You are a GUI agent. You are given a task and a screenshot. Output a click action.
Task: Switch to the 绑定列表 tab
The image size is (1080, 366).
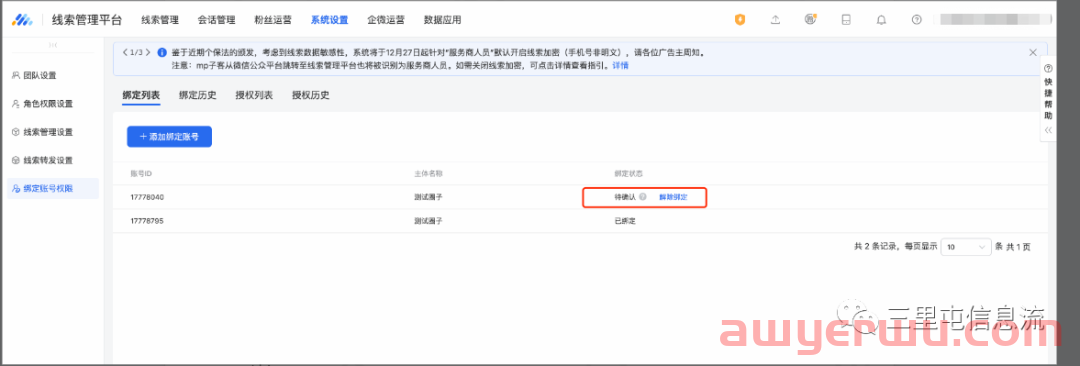141,95
